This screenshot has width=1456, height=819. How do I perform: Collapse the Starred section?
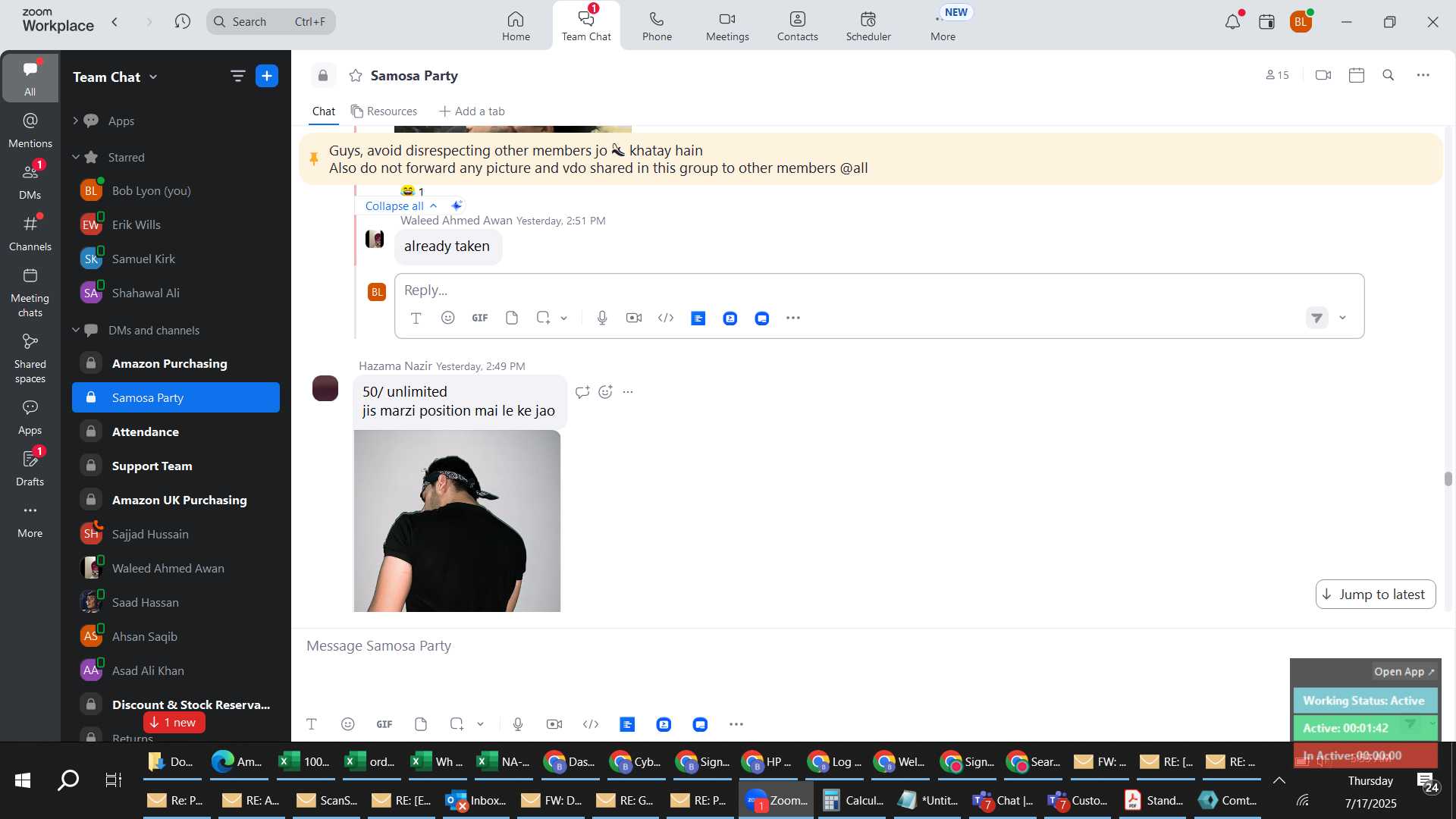point(75,157)
